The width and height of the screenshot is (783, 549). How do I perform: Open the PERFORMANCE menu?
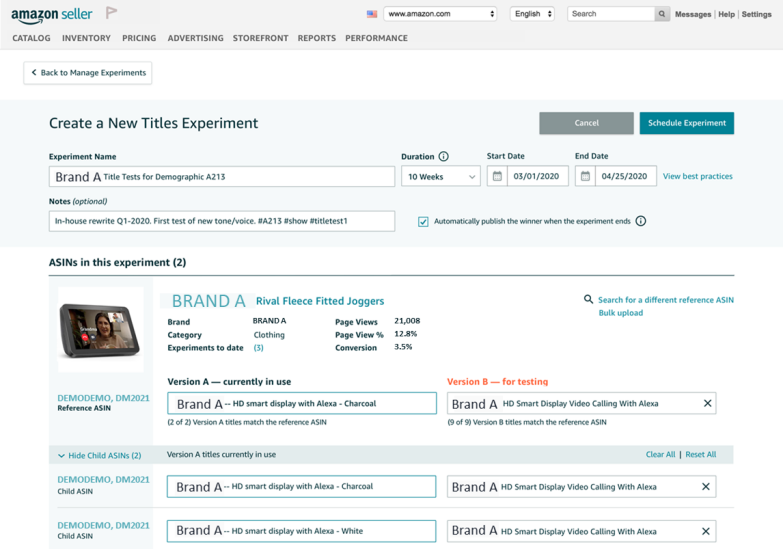point(377,38)
